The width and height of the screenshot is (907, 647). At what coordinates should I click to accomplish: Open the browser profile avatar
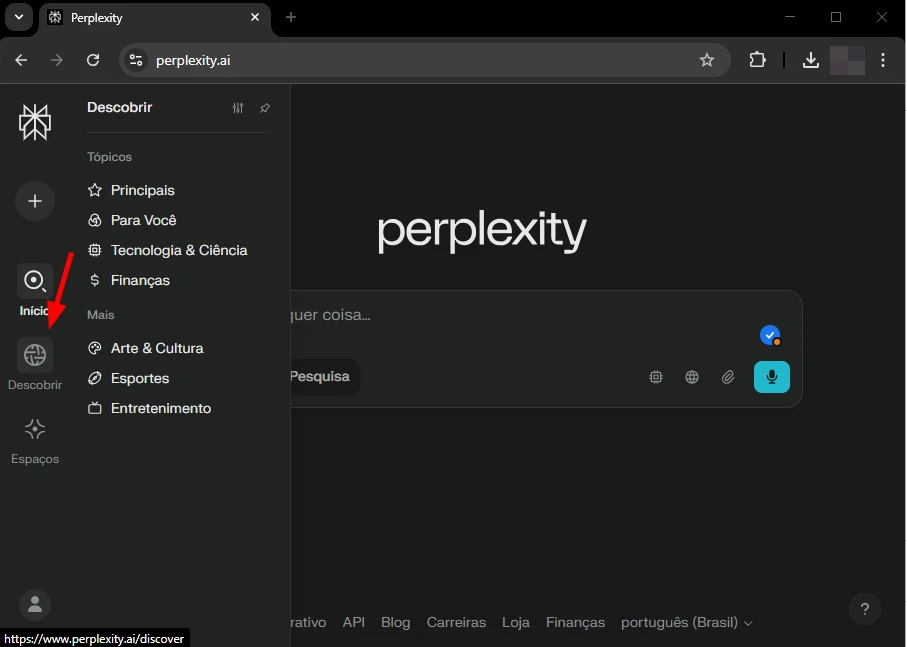tap(847, 60)
